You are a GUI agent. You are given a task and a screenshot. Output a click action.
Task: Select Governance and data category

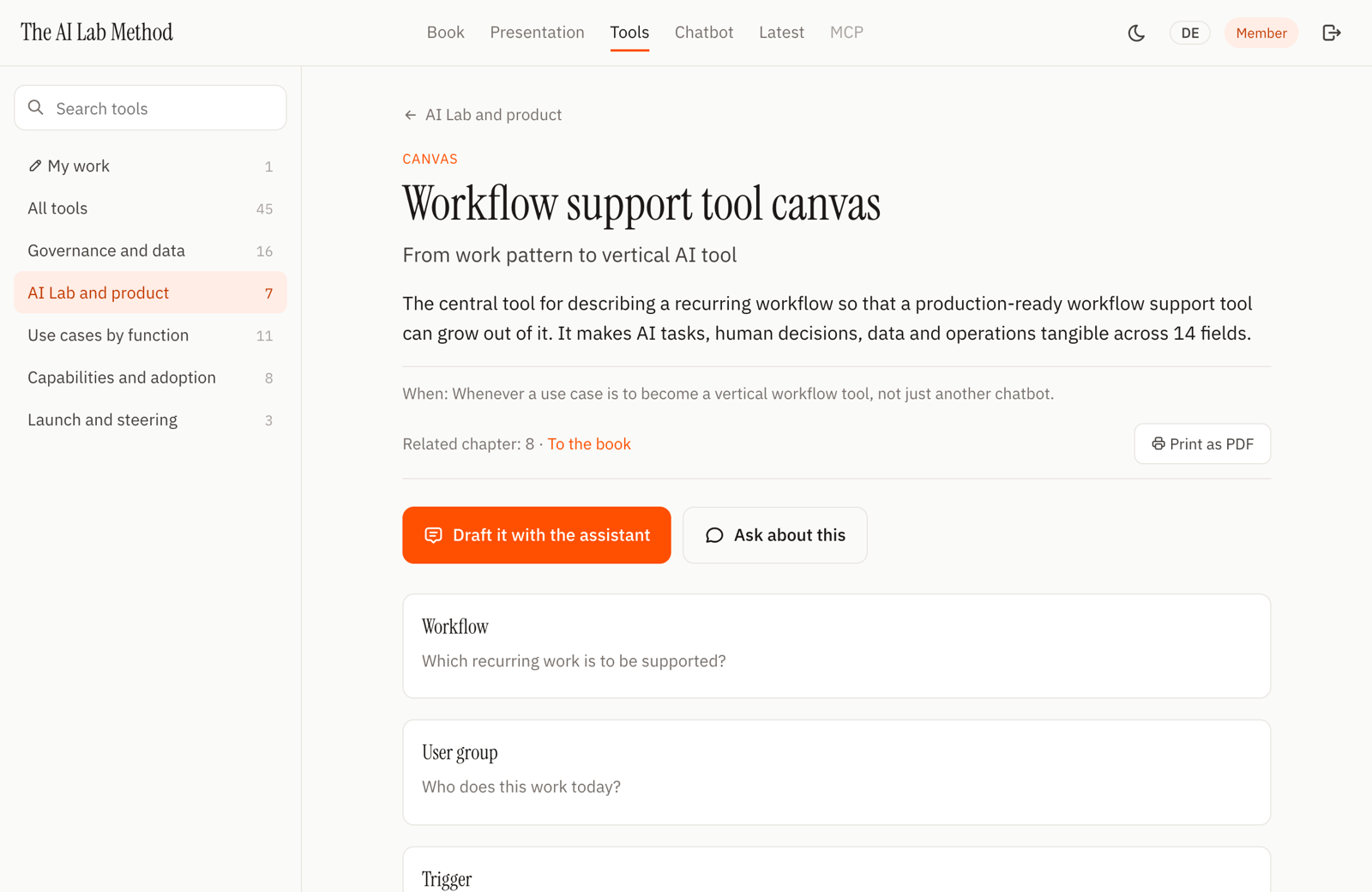[150, 250]
